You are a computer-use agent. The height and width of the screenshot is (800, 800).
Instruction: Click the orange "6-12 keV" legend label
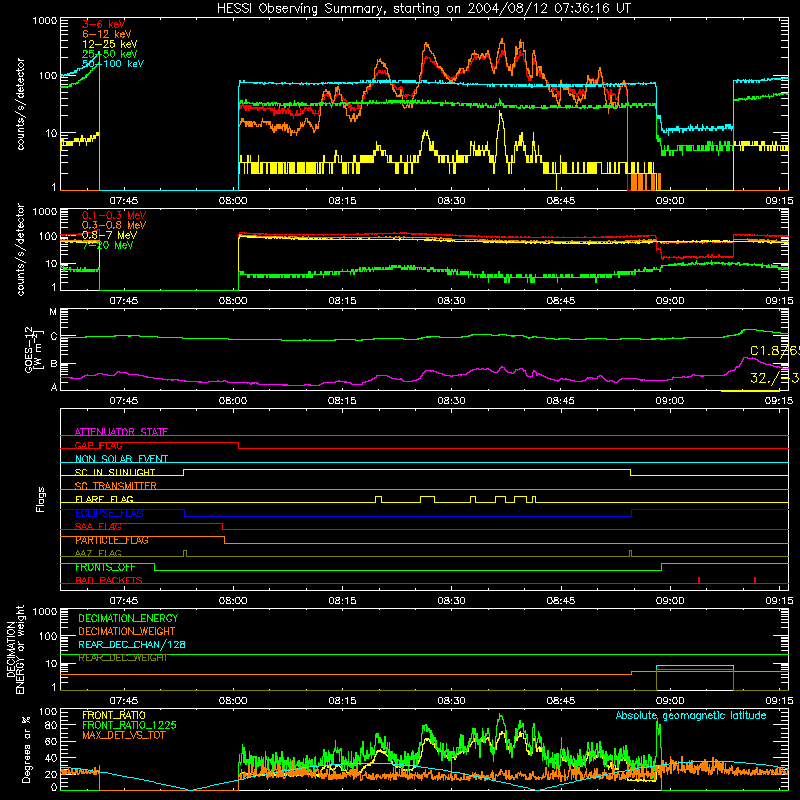click(106, 34)
